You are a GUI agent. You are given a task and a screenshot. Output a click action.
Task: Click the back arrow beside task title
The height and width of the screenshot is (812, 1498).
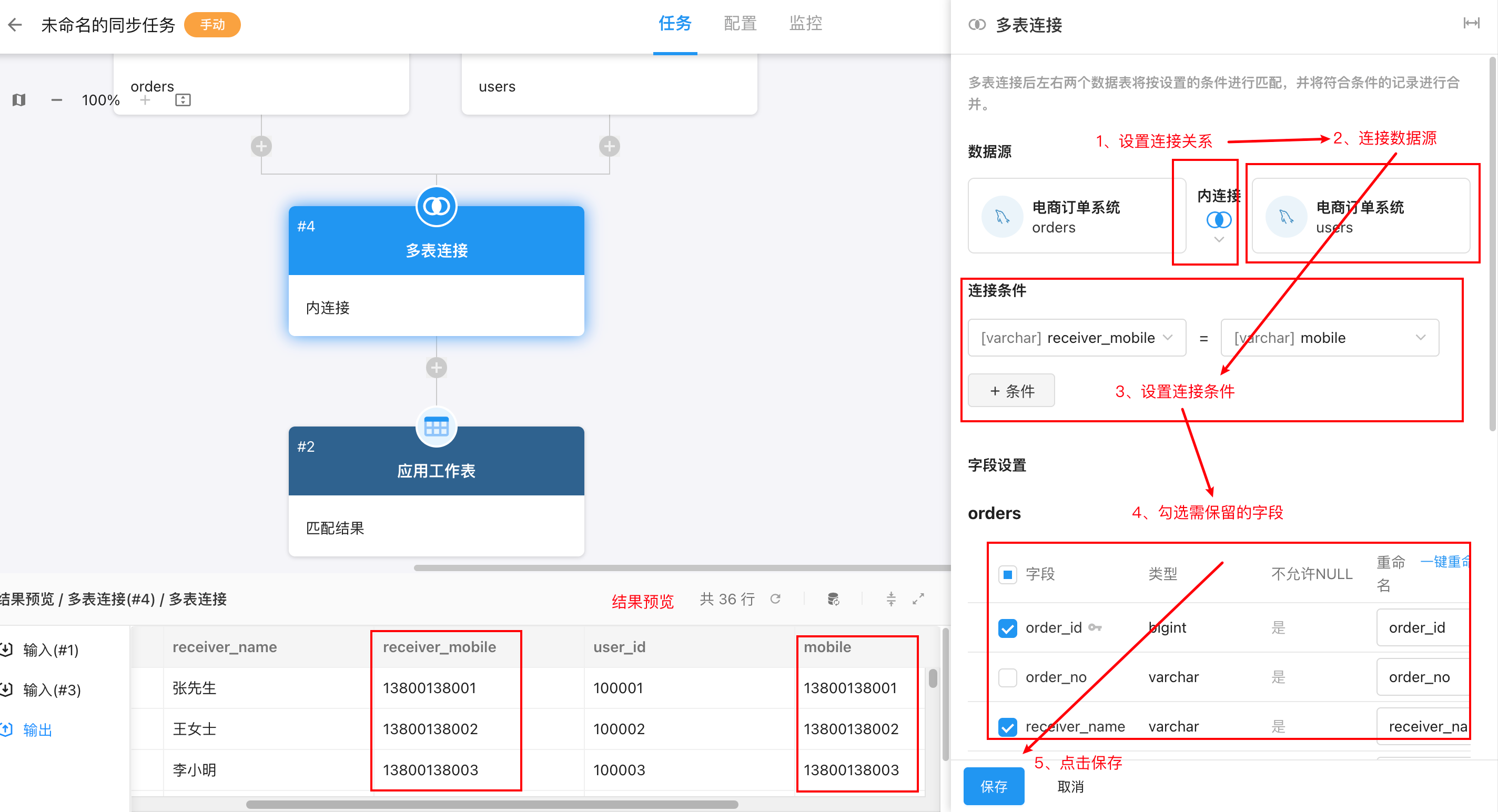(x=16, y=24)
